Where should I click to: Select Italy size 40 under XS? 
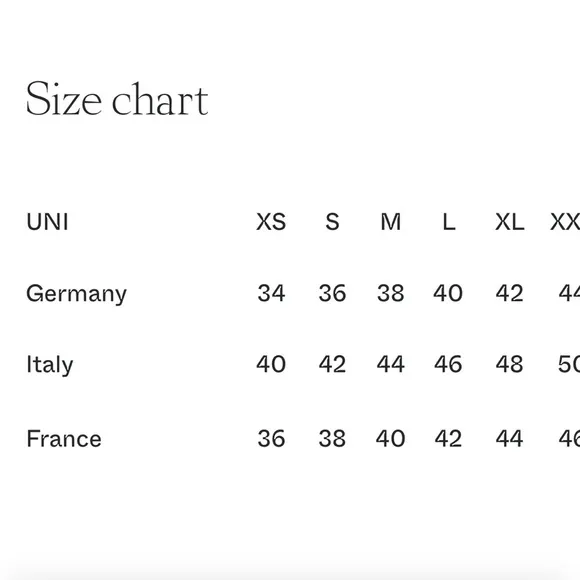(x=271, y=364)
